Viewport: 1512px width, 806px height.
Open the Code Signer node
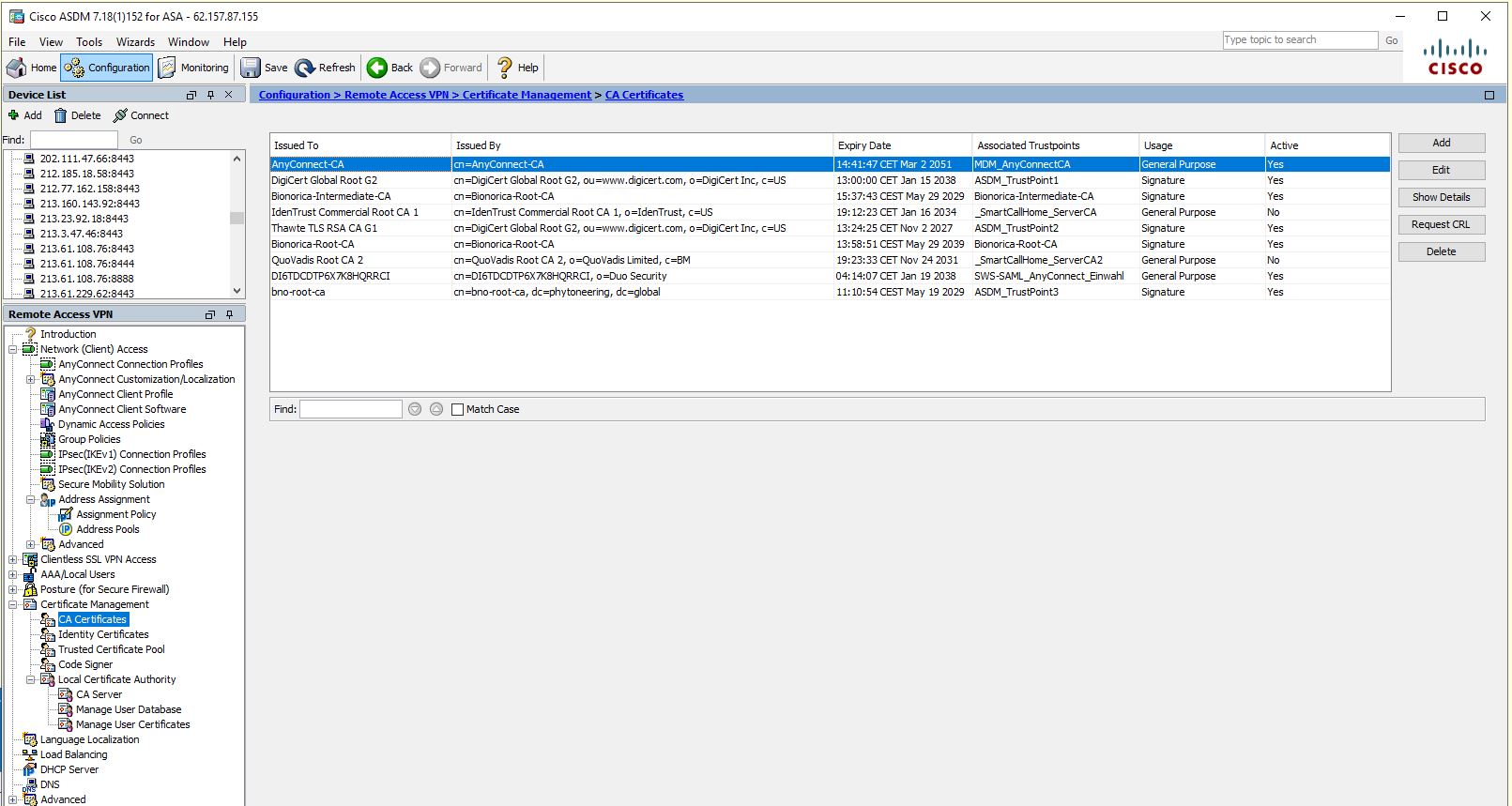click(x=85, y=664)
